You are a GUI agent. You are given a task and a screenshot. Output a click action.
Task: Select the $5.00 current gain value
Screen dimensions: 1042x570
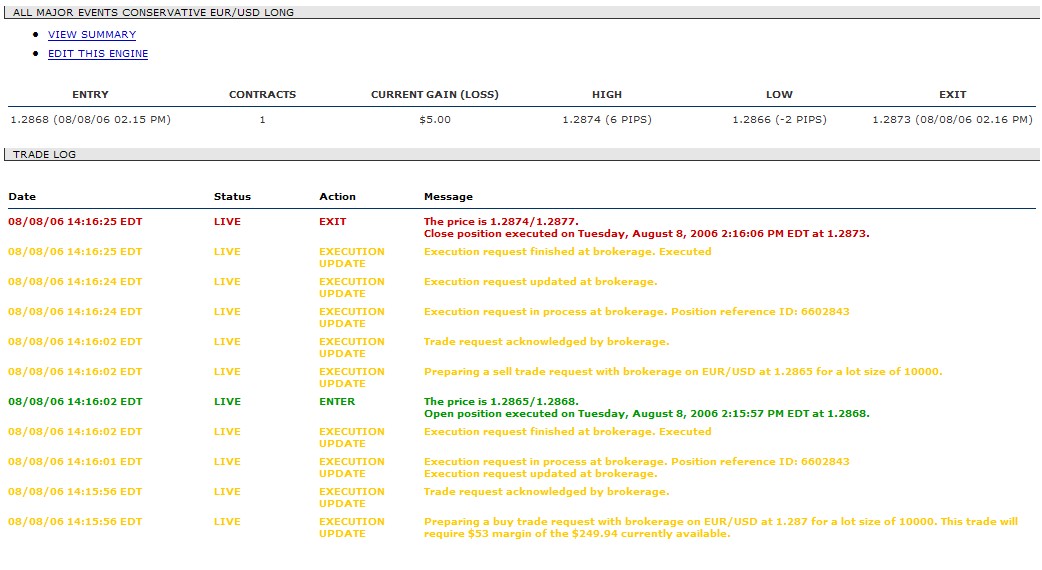coord(435,120)
